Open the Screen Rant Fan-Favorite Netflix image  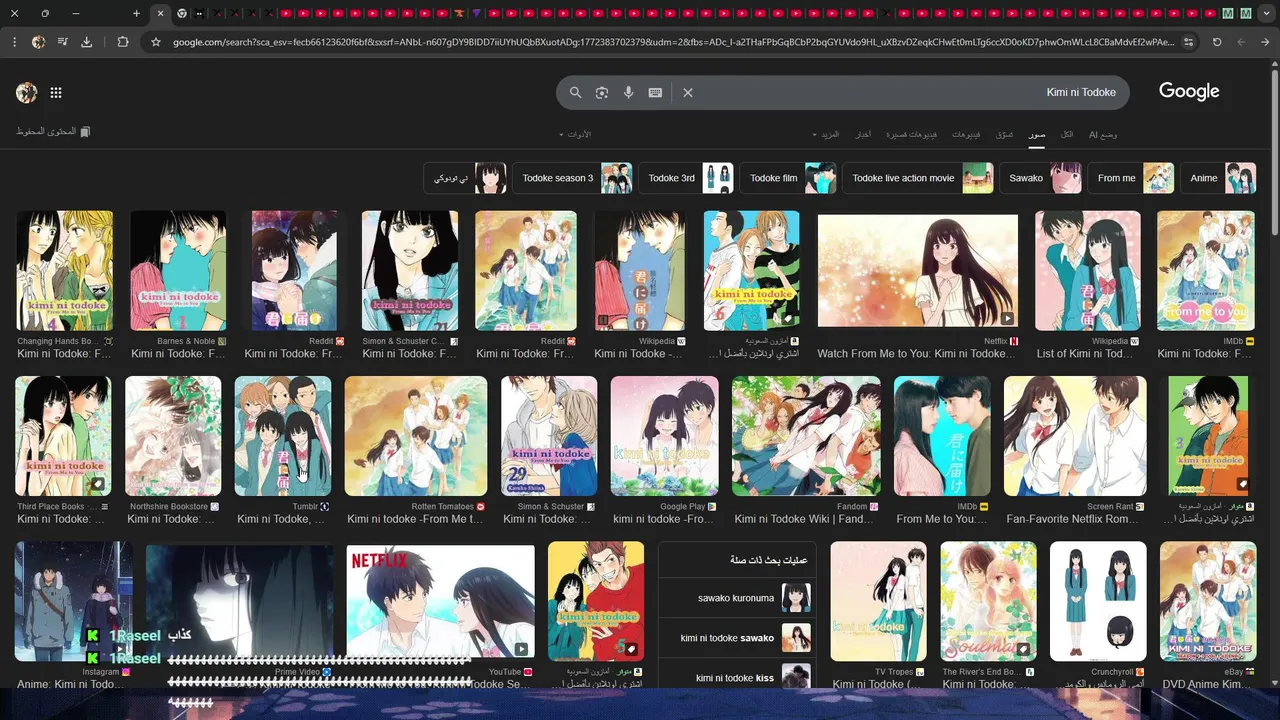(x=1075, y=436)
